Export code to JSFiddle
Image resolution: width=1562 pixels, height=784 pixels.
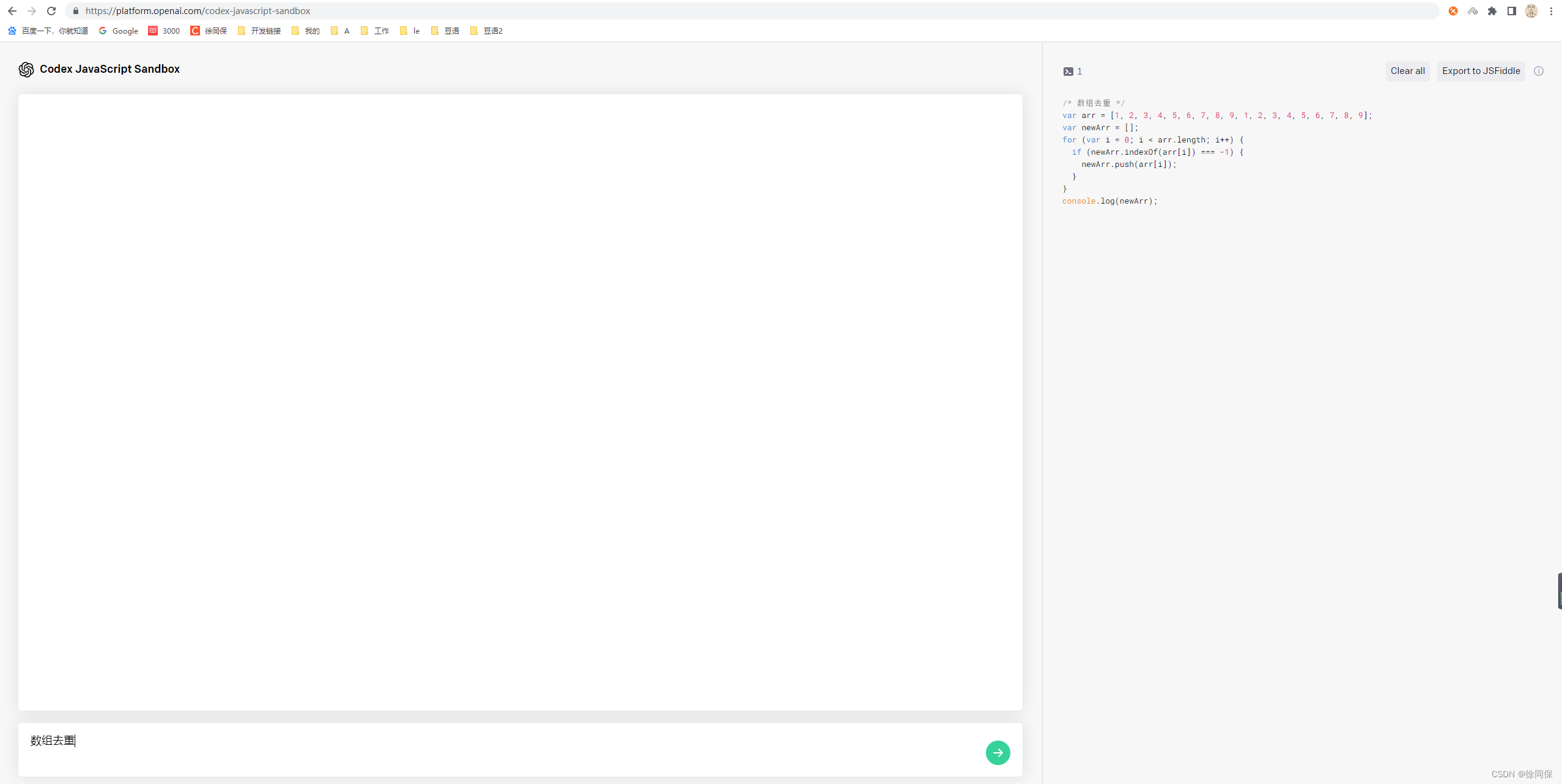coord(1481,71)
